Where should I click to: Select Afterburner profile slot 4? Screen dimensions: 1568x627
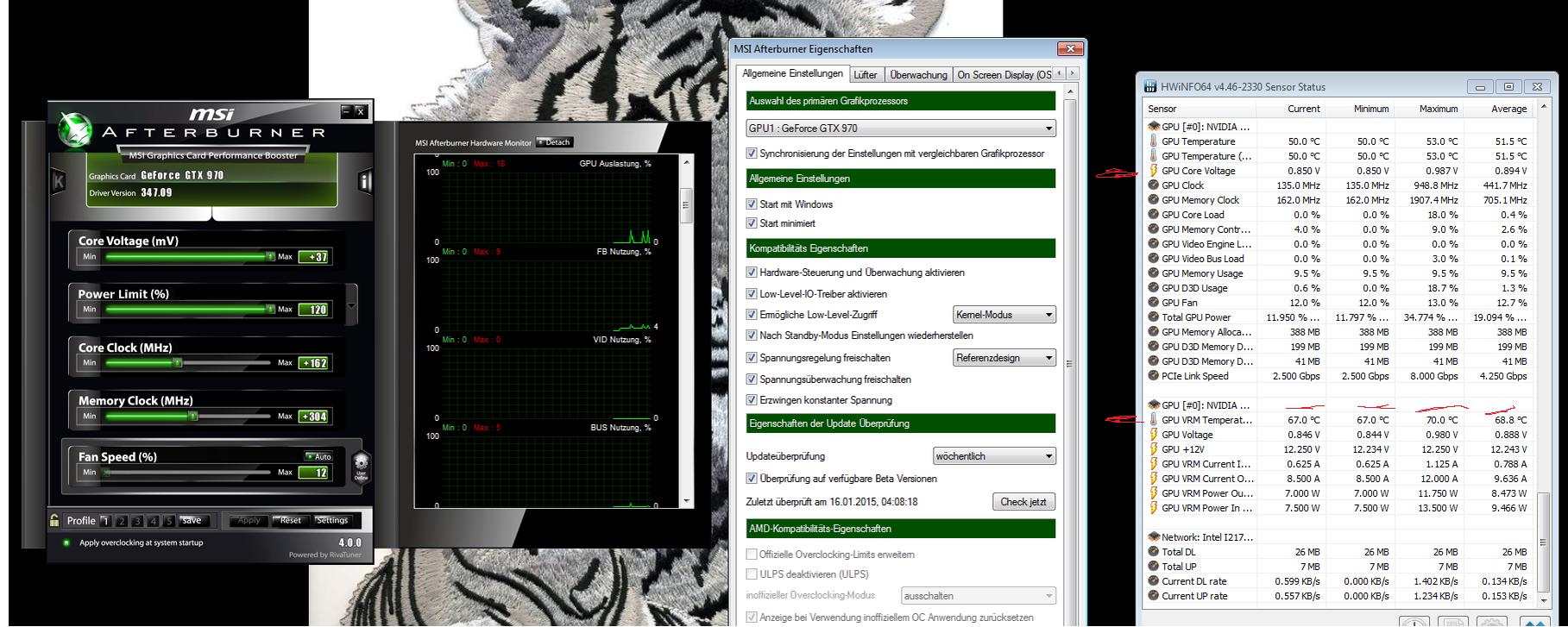pos(154,521)
